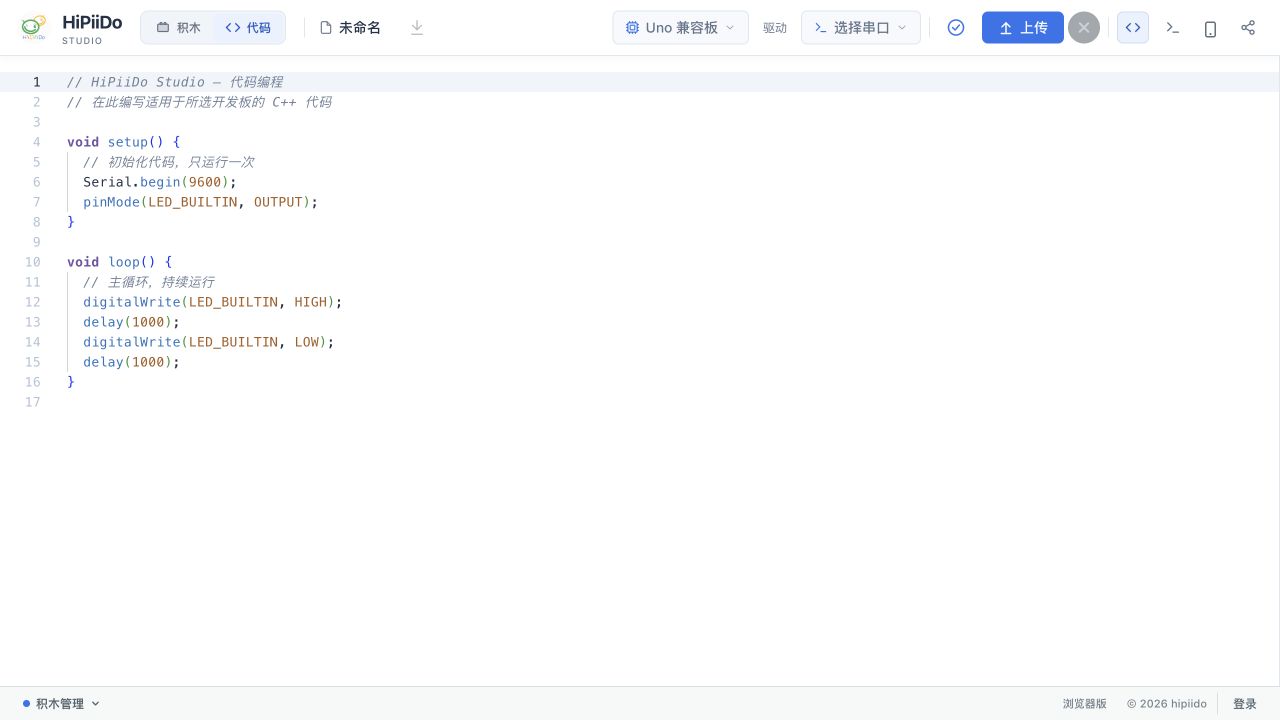The height and width of the screenshot is (720, 1280).
Task: Click the 登录 login link
Action: (1244, 704)
